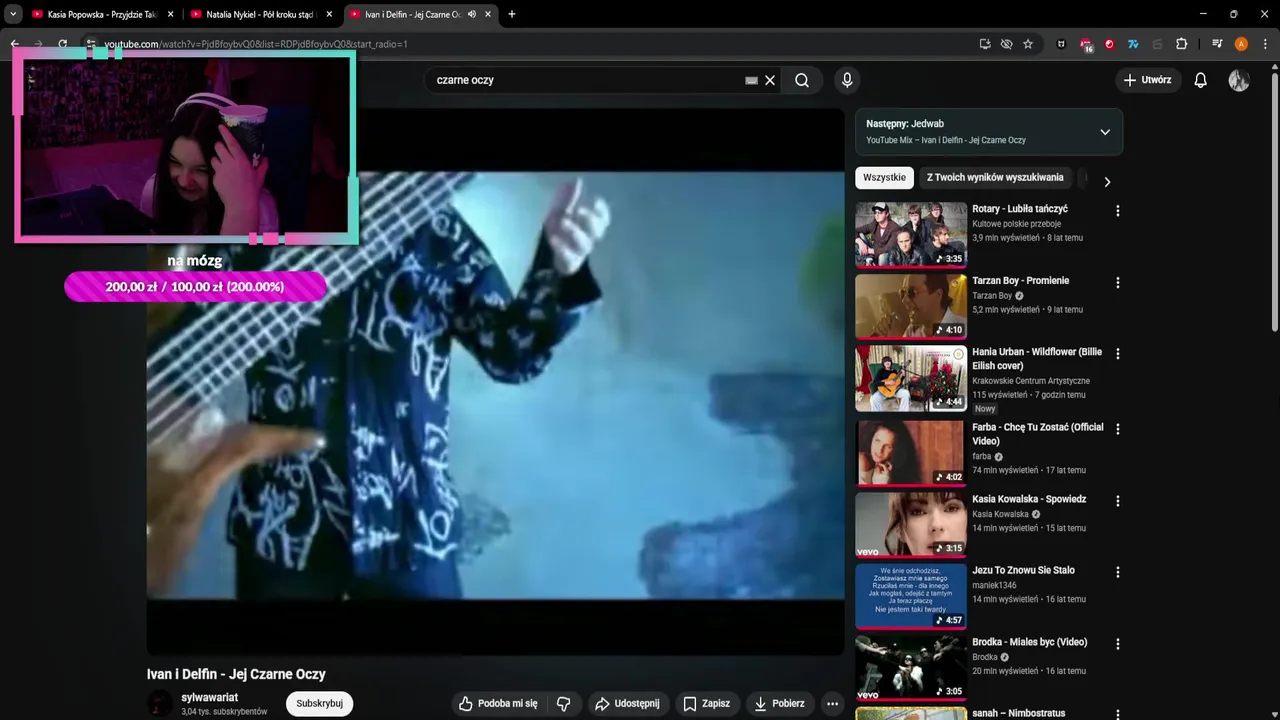
Task: Close the Natalia Nykiel tab
Action: (x=329, y=14)
